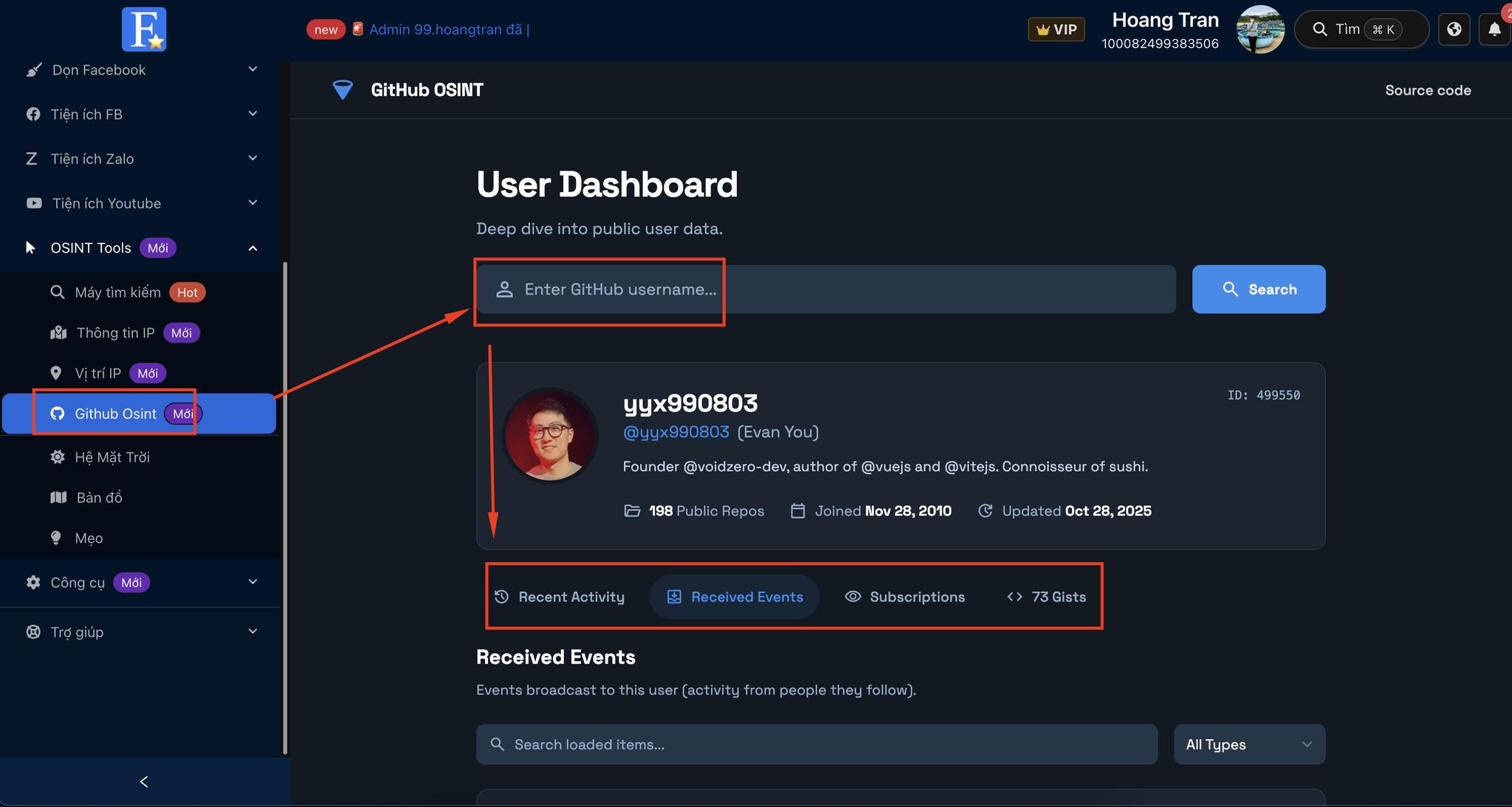Collapse the OSINT Tools section

pos(140,248)
